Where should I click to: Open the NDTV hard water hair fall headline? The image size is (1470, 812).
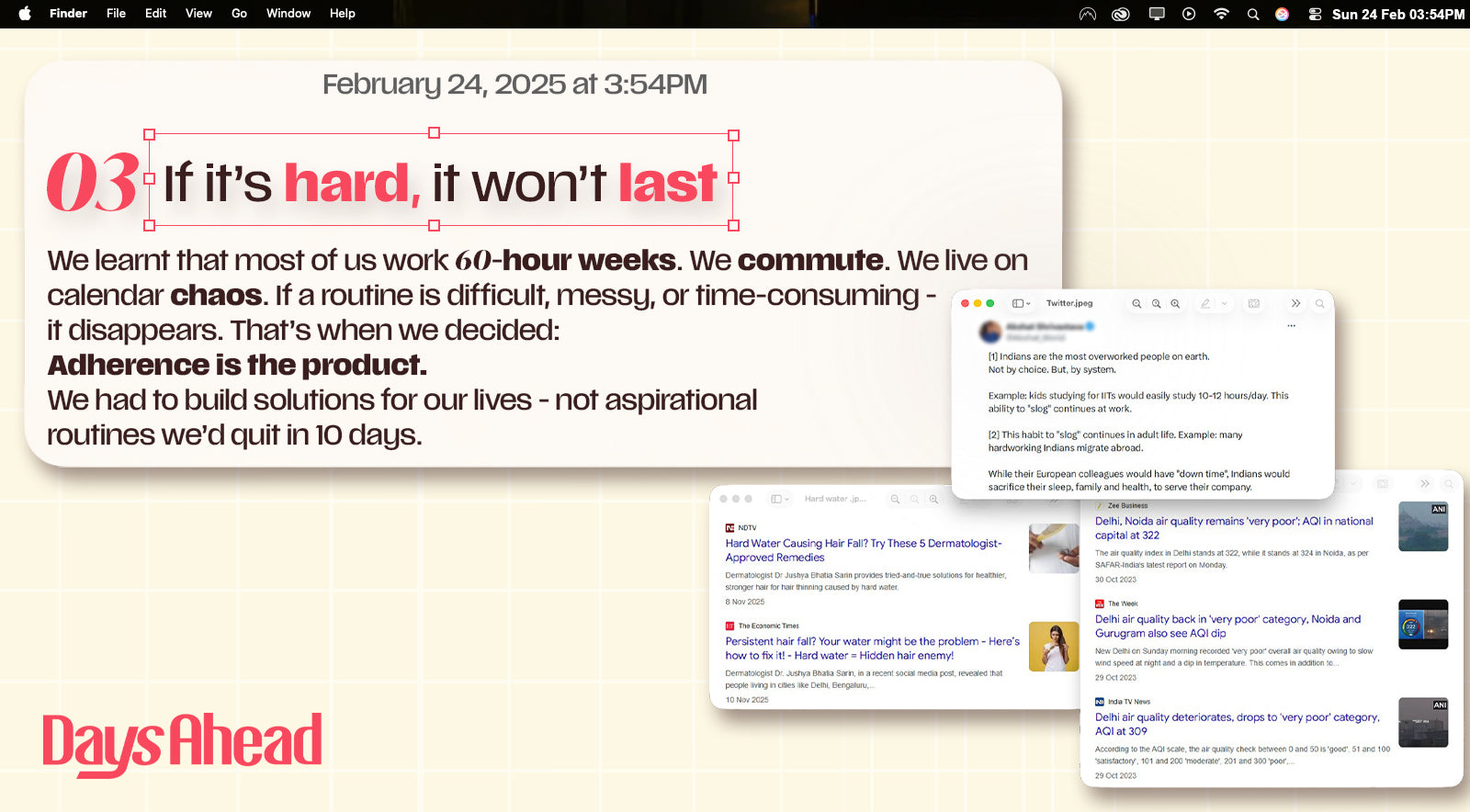[x=863, y=550]
